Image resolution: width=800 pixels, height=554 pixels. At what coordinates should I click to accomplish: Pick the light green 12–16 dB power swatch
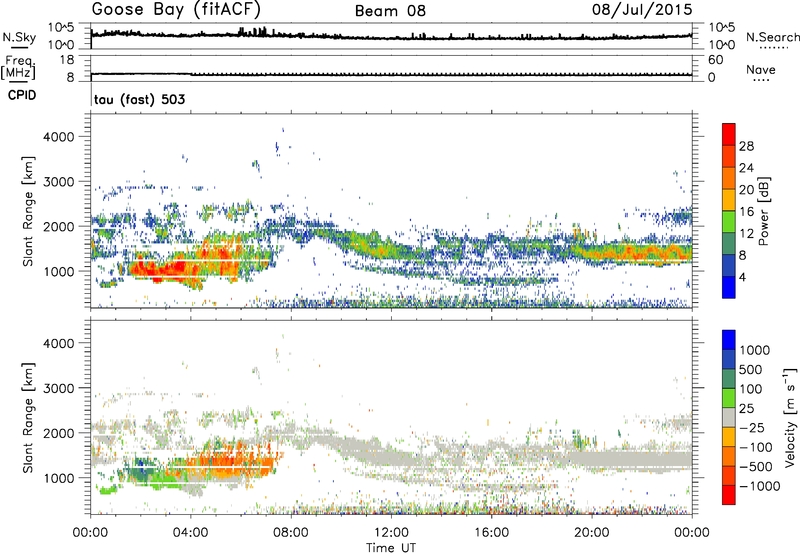(729, 222)
